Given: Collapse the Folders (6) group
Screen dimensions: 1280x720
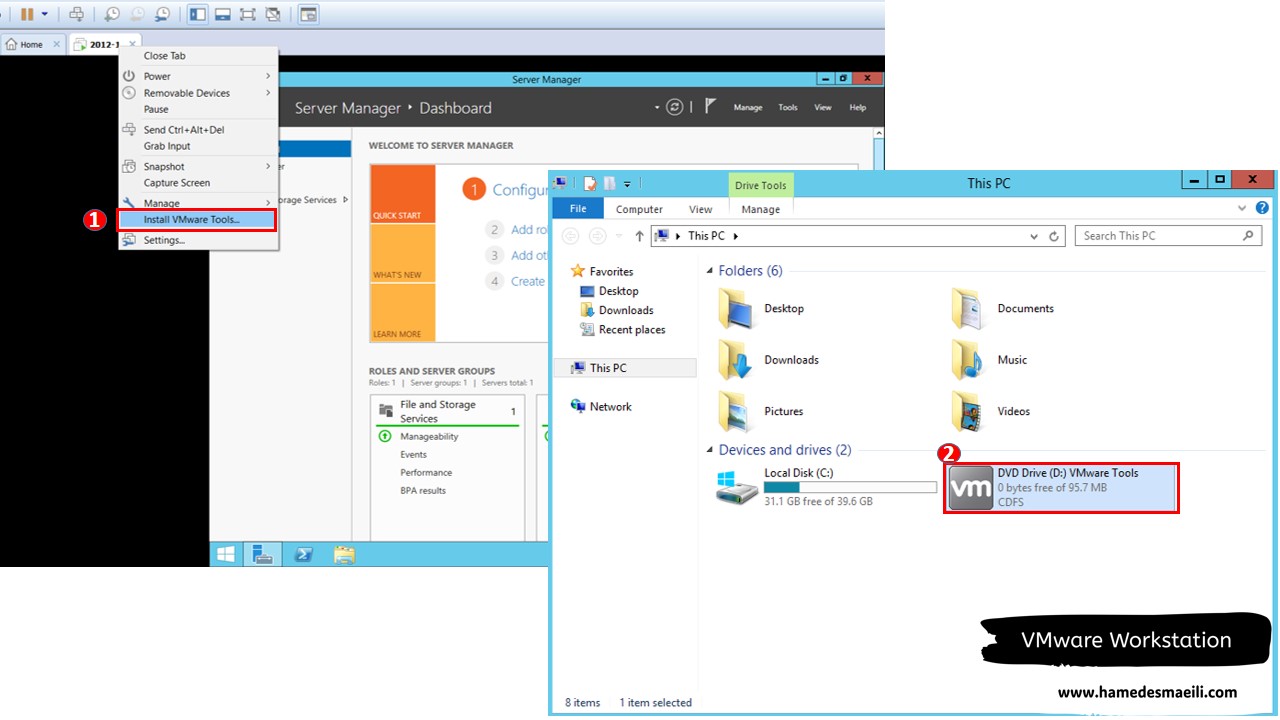Looking at the screenshot, I should point(710,271).
